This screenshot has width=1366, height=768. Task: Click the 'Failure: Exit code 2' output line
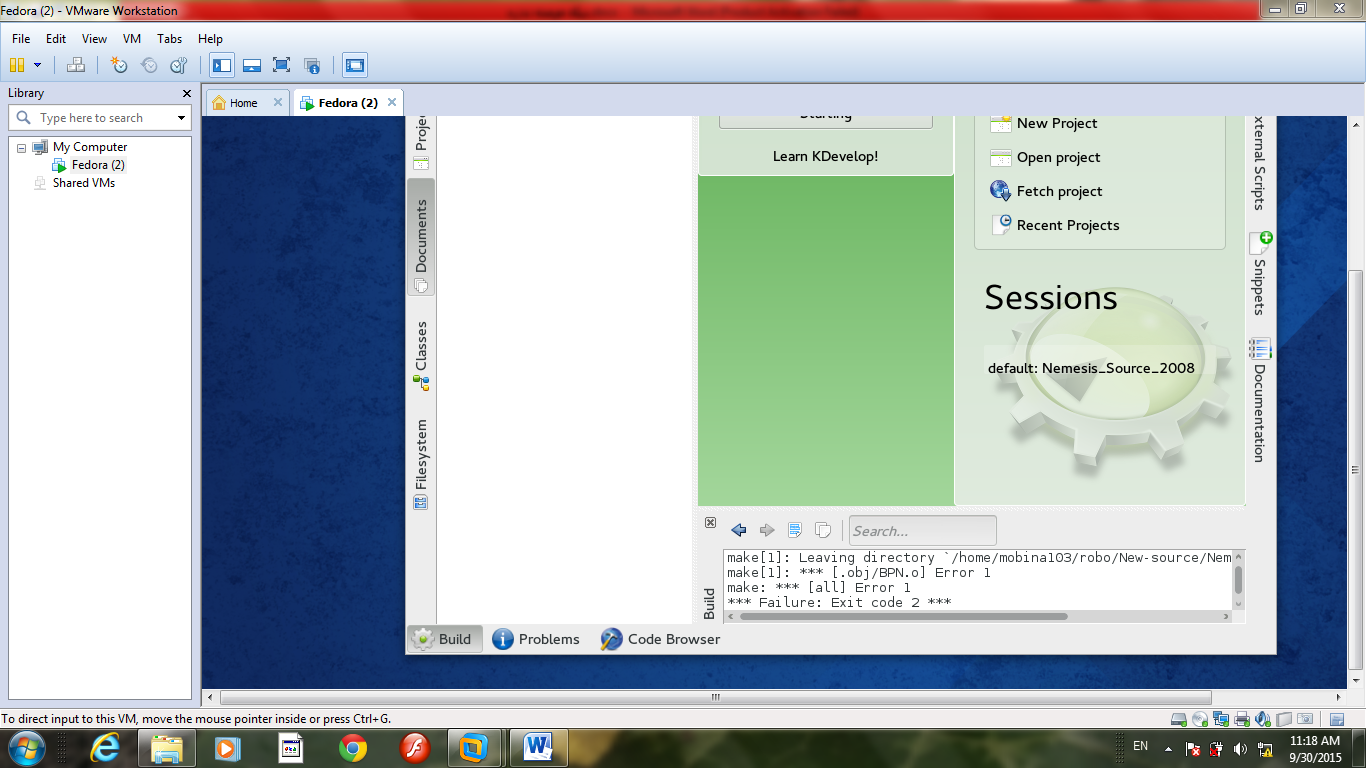[838, 602]
